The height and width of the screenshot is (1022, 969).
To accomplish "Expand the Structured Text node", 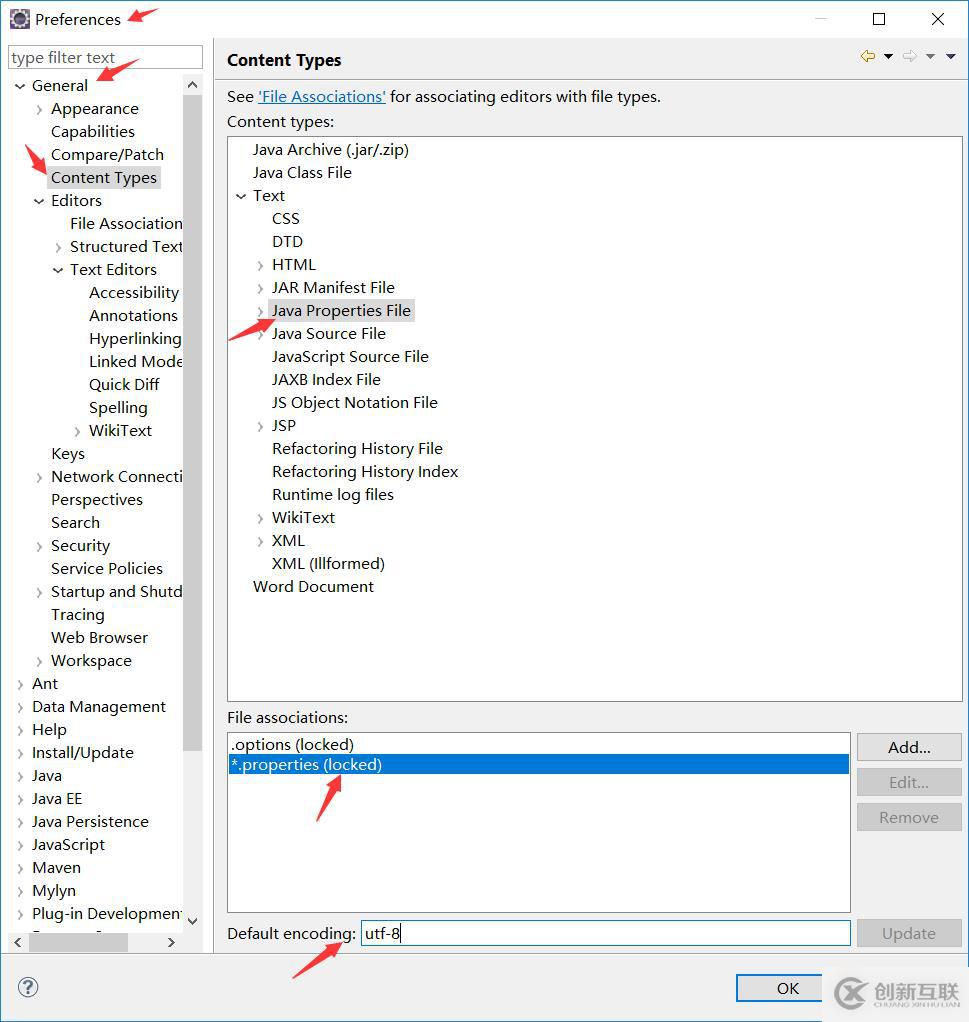I will click(x=59, y=248).
